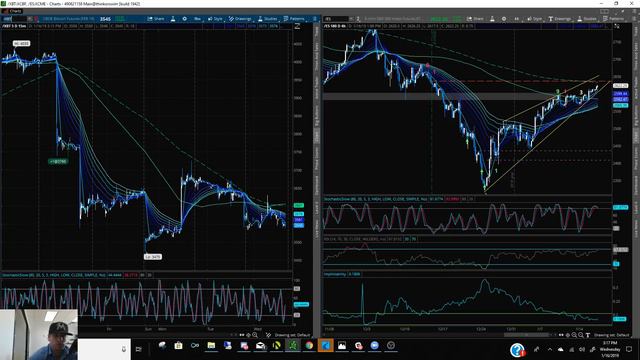Click the HI: 4000 price bubble

21,43
